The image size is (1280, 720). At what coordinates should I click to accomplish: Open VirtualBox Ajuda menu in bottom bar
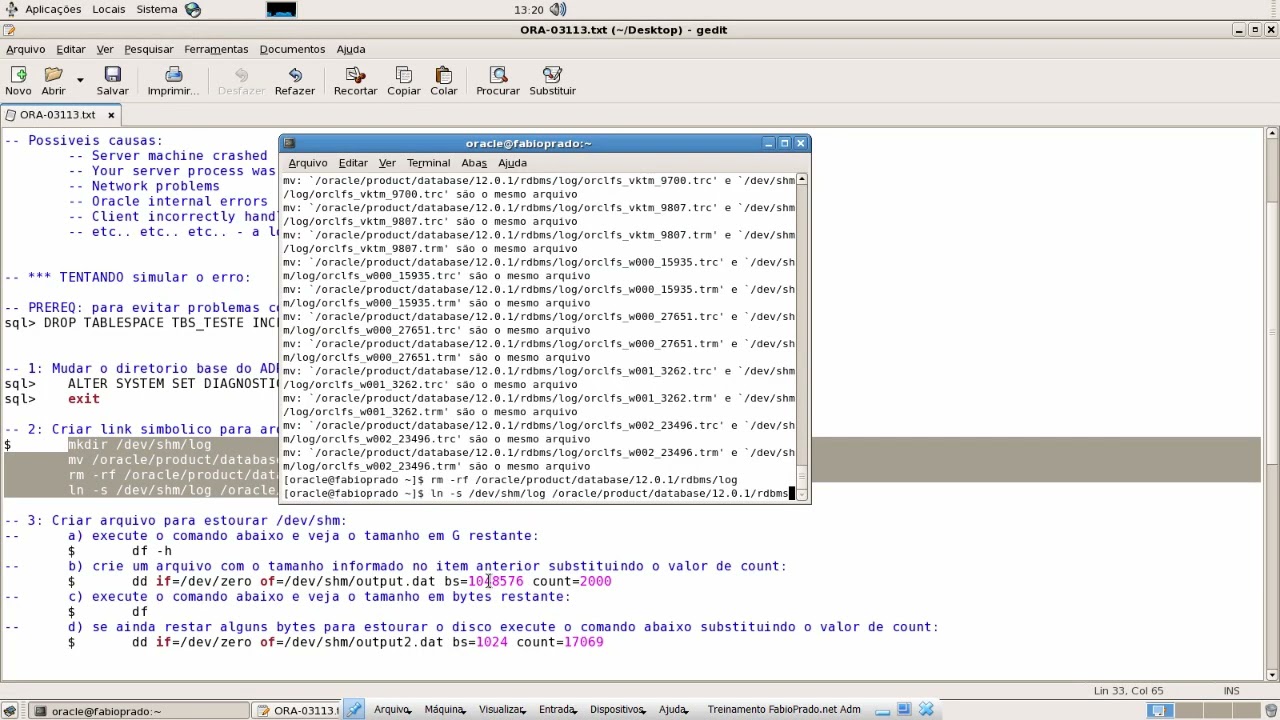(x=673, y=710)
